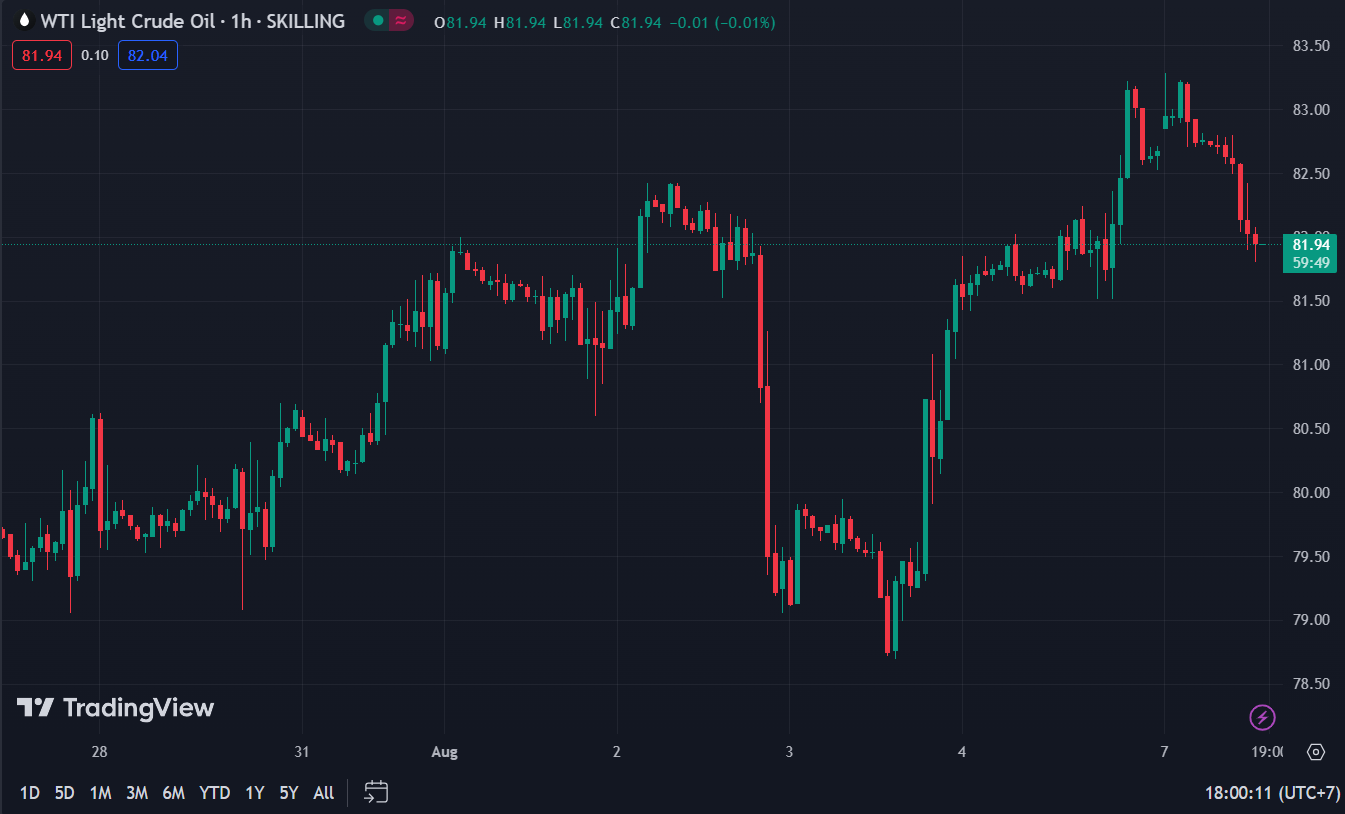Click the red 81.94 sell price button
The height and width of the screenshot is (814, 1345).
[42, 55]
